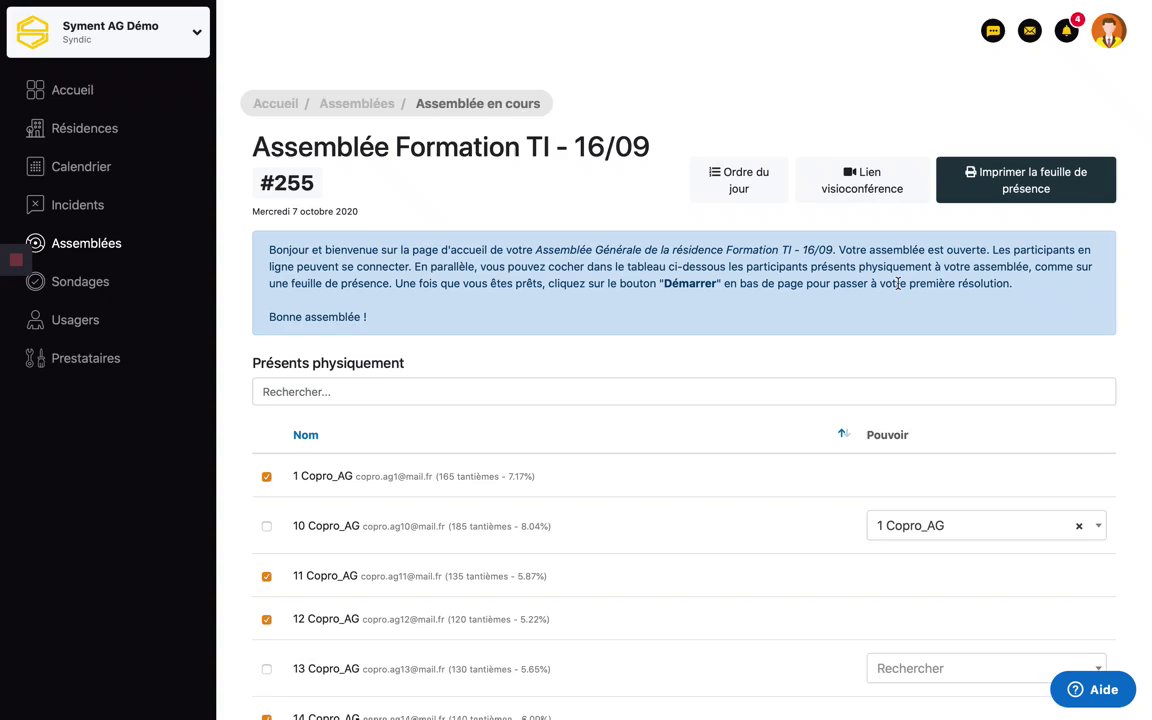Screen dimensions: 1152x720
Task: Expand the Syment AG Démo account switcher
Action: tap(197, 32)
